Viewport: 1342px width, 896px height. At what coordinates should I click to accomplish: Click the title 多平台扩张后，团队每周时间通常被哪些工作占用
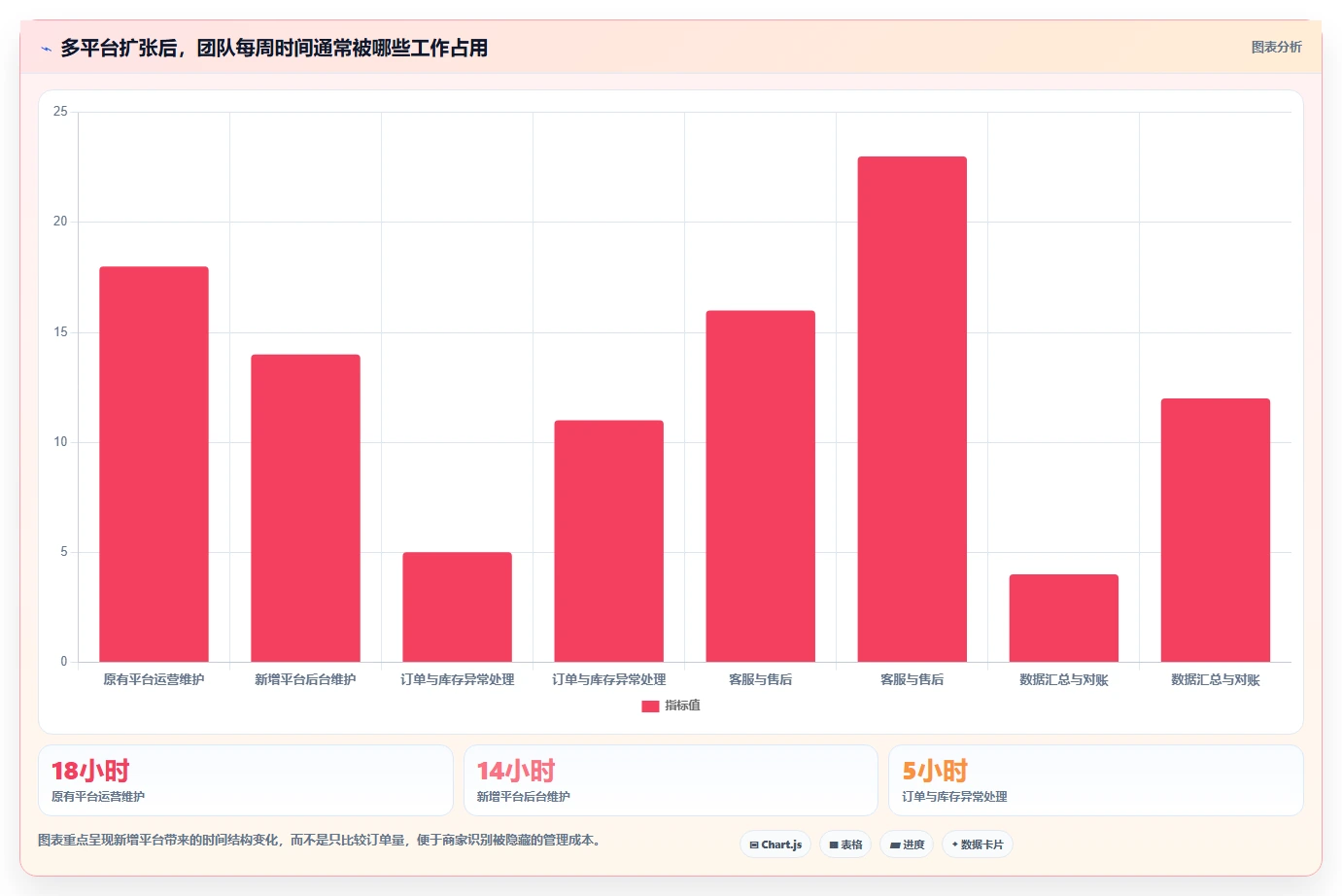coord(274,48)
